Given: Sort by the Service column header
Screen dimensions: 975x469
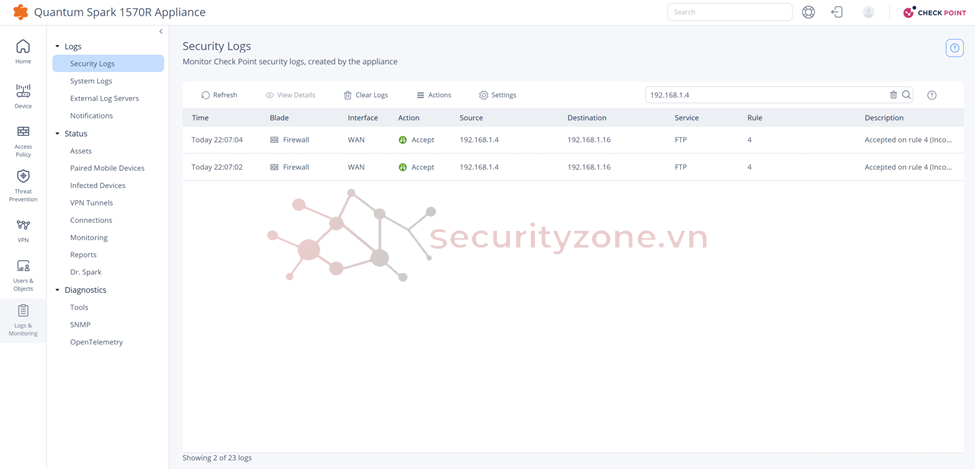Looking at the screenshot, I should click(x=686, y=118).
